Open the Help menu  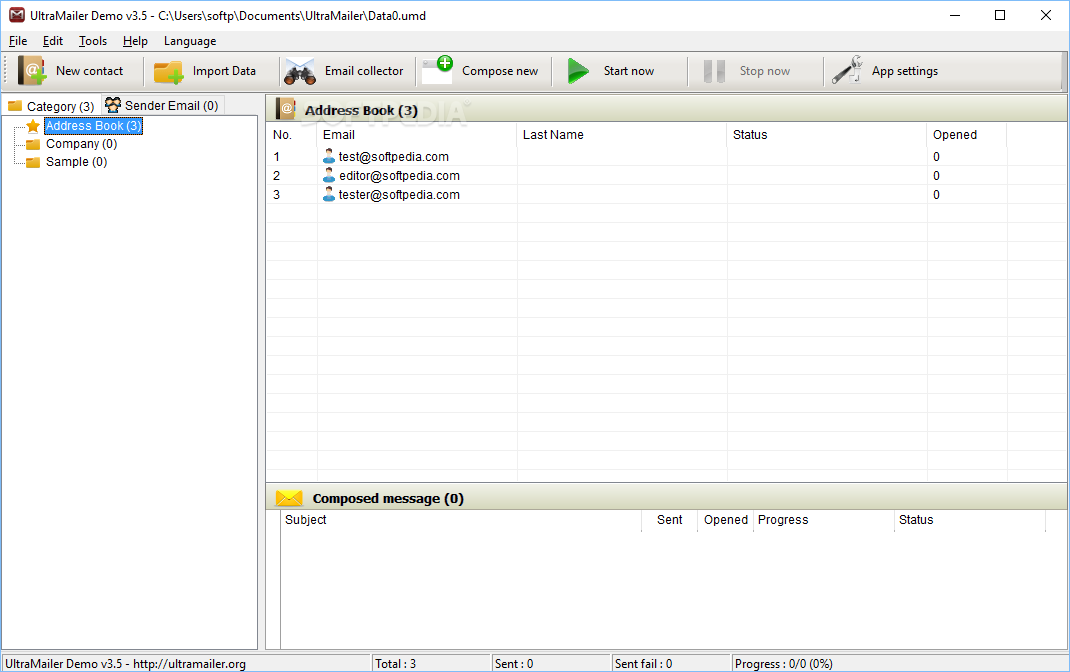[135, 41]
